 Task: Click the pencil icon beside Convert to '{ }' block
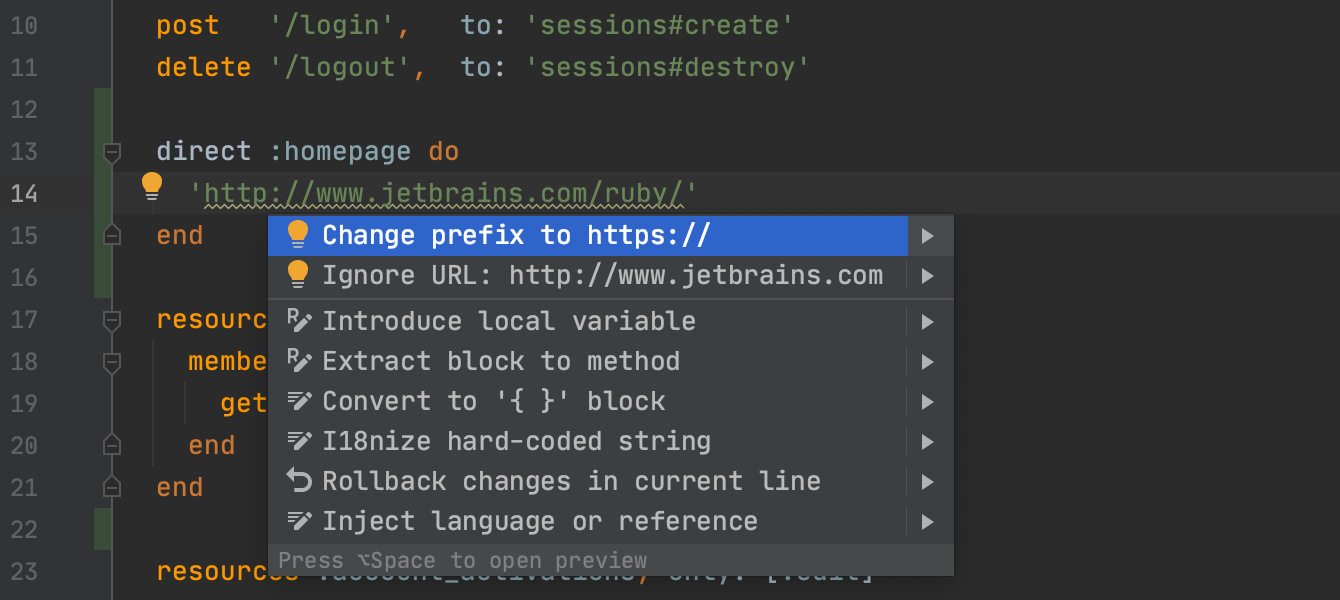[299, 401]
